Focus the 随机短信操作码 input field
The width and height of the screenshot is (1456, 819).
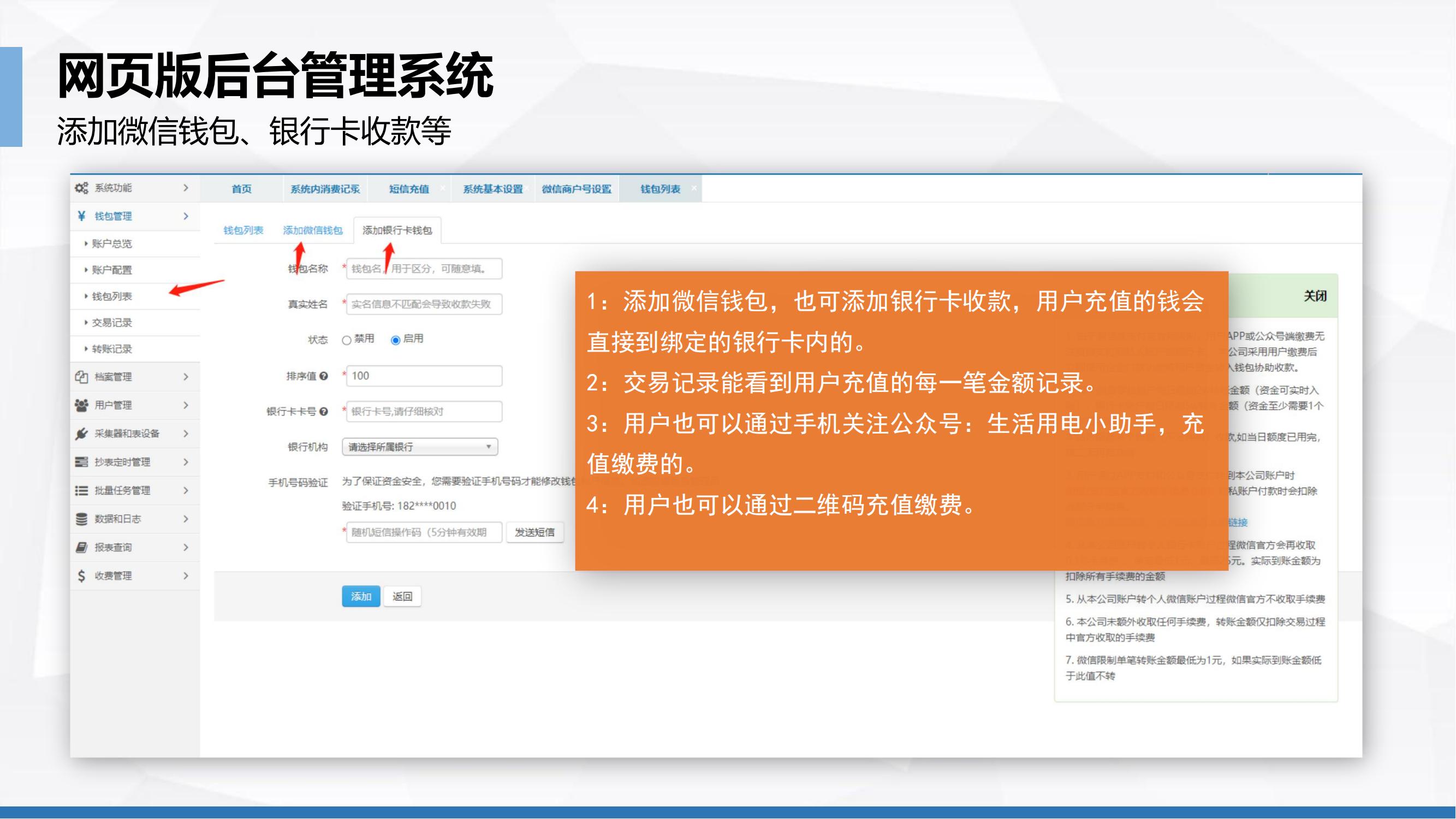coord(424,532)
